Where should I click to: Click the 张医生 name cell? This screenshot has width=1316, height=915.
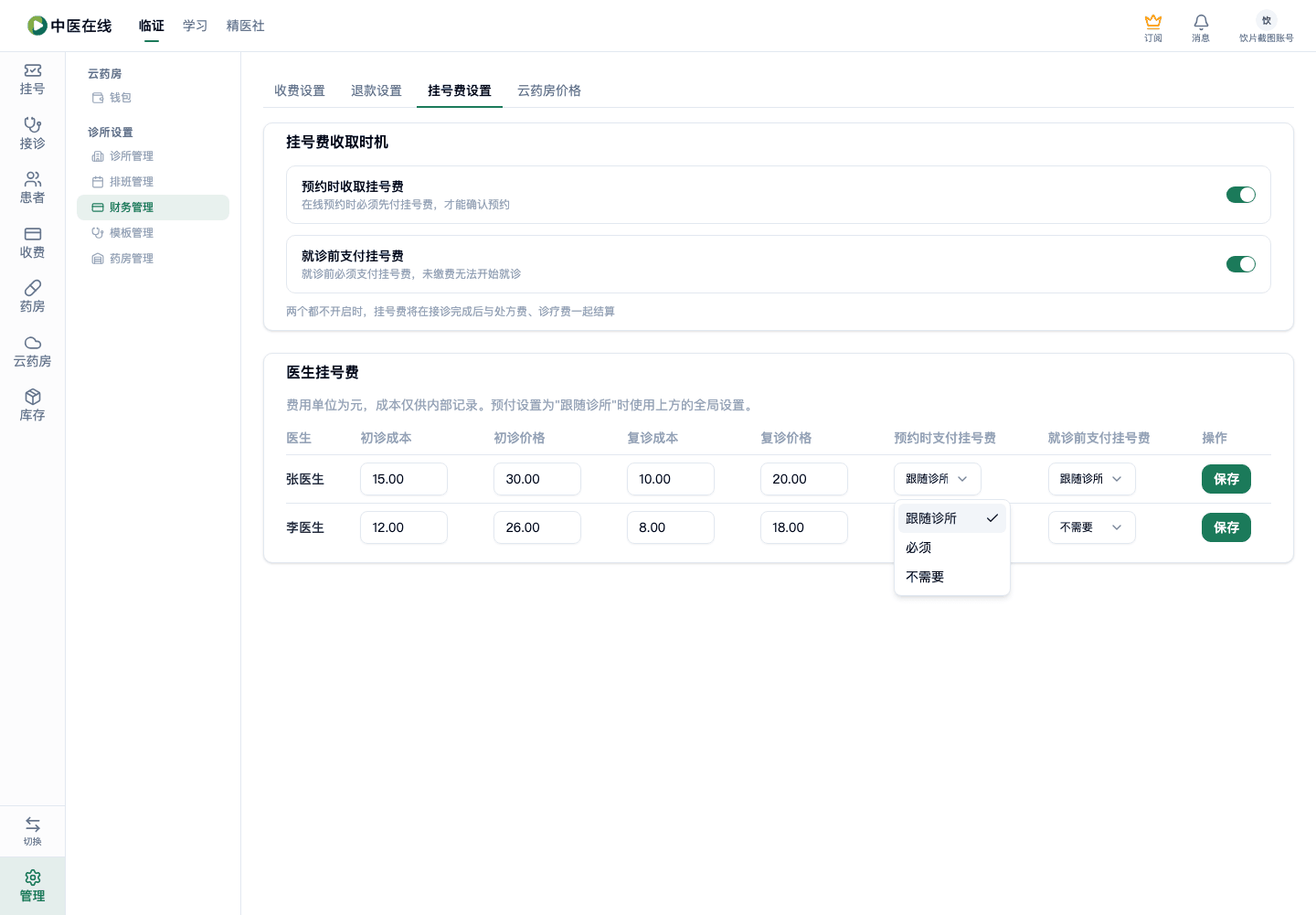(x=305, y=479)
